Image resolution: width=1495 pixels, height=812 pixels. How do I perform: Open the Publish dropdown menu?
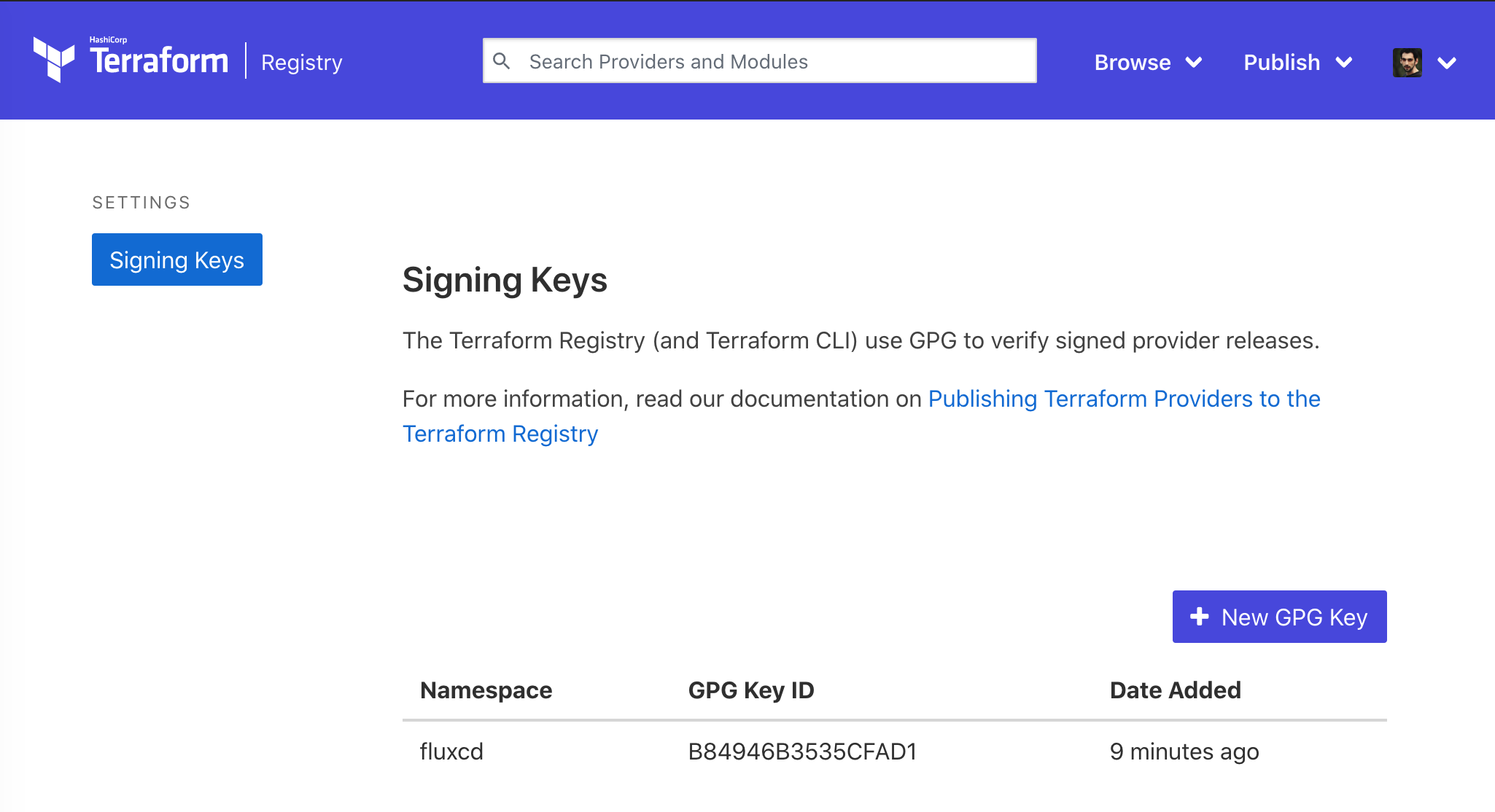1281,62
